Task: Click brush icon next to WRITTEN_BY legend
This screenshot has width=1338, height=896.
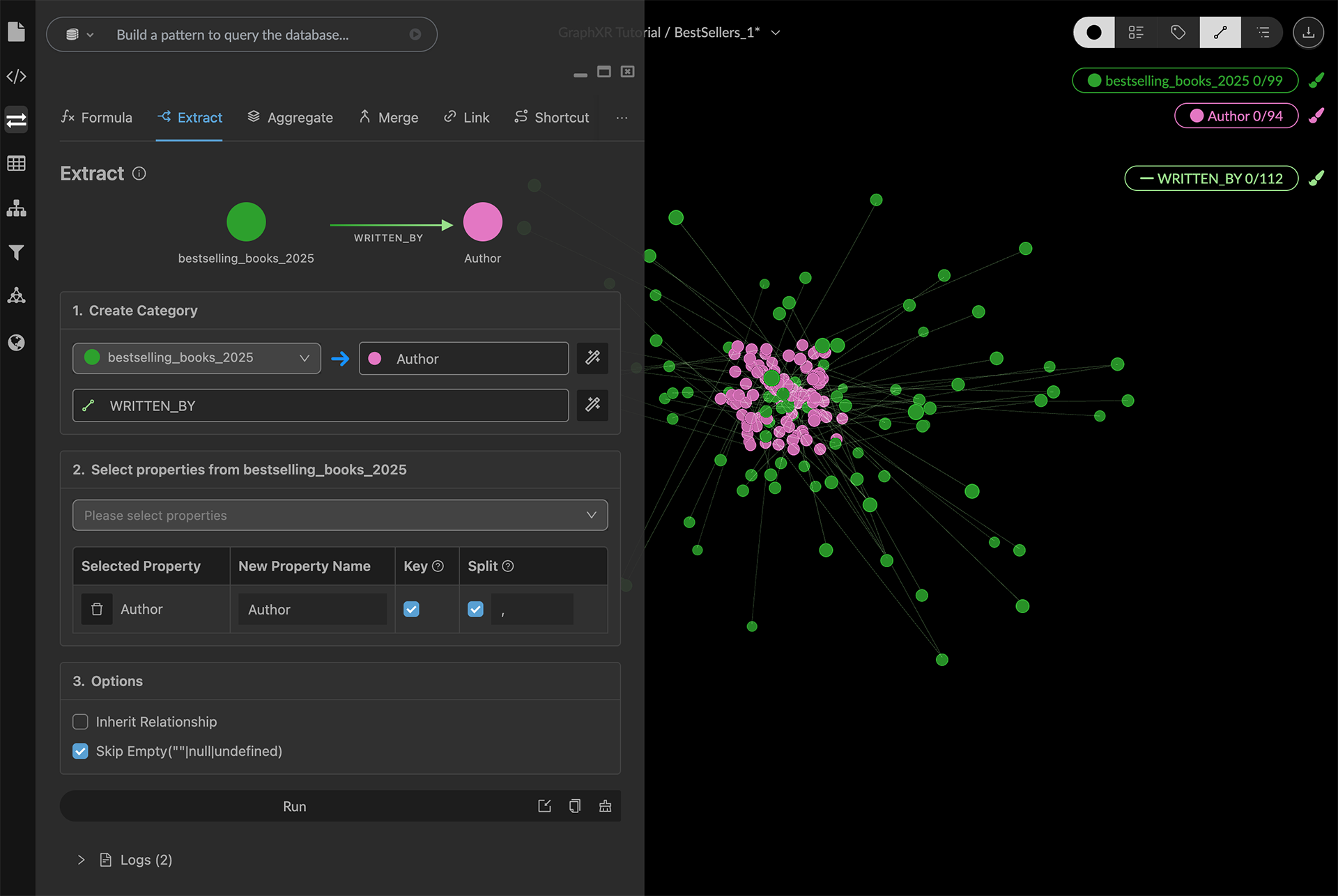Action: pyautogui.click(x=1316, y=178)
